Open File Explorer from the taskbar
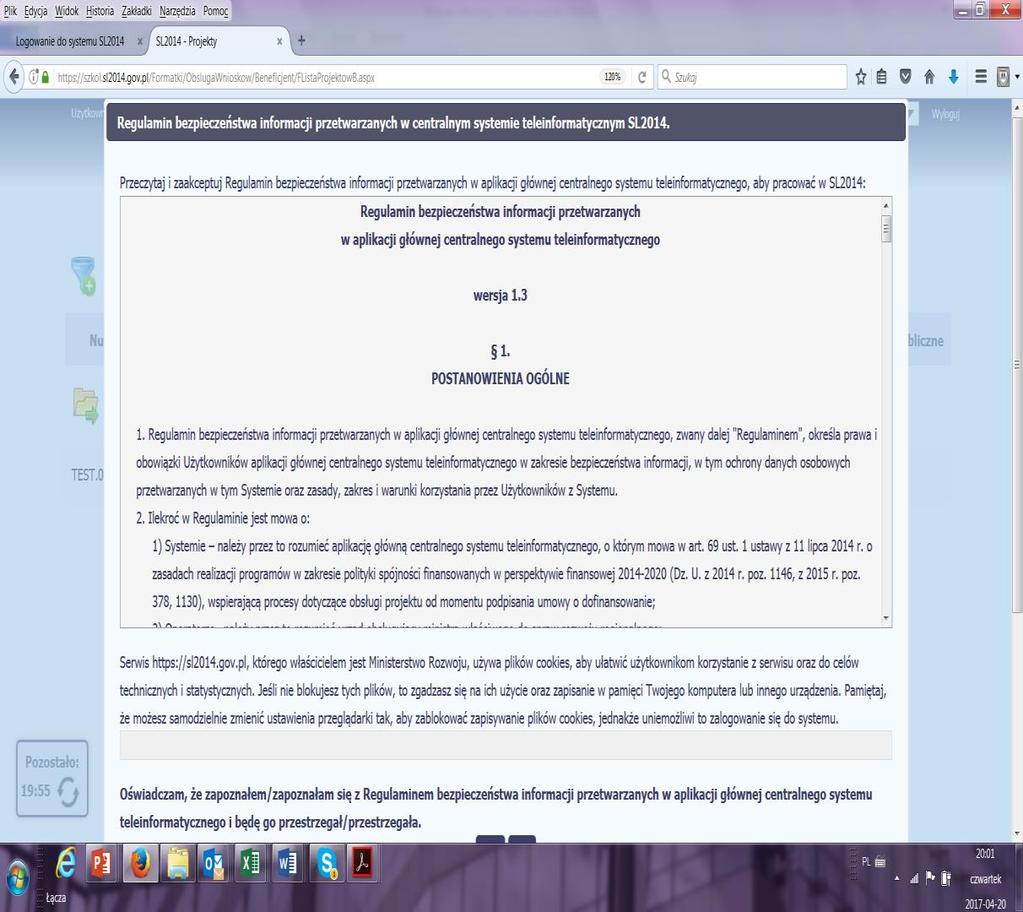1023x912 pixels. [x=177, y=864]
